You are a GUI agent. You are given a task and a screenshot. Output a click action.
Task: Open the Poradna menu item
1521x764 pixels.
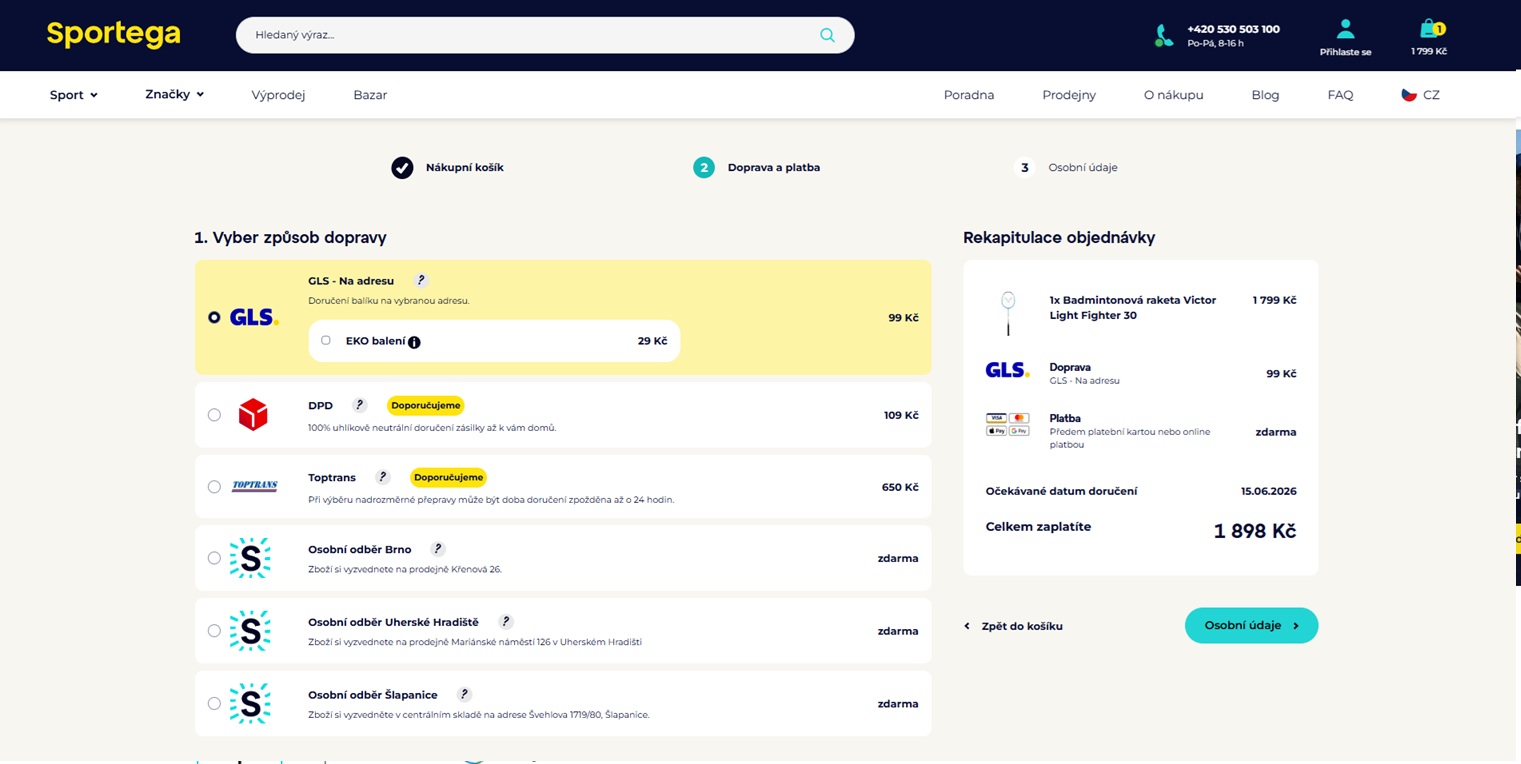click(969, 95)
